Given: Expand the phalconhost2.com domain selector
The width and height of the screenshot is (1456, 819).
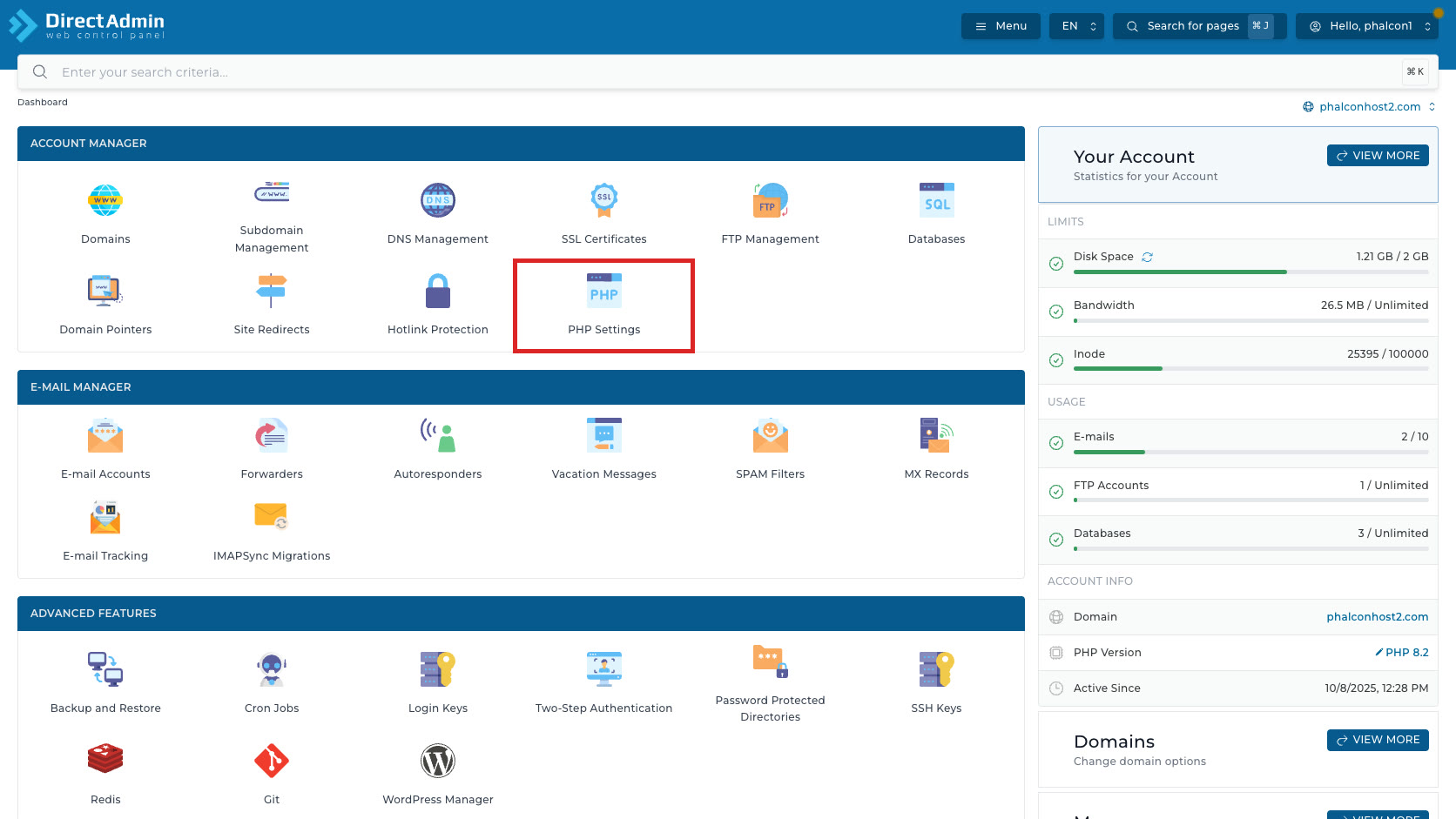Looking at the screenshot, I should pos(1369,107).
